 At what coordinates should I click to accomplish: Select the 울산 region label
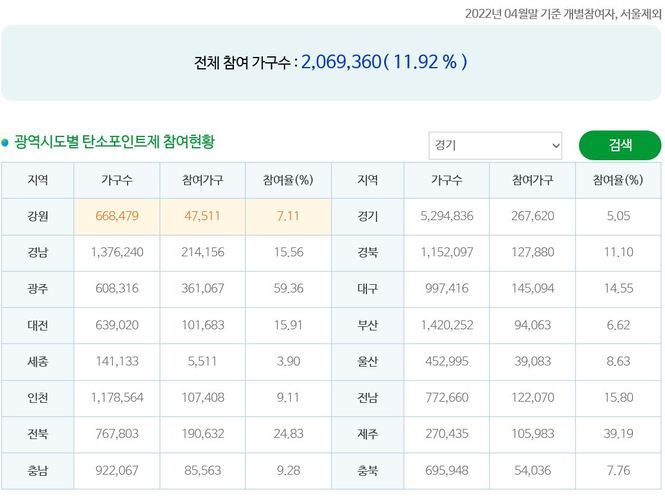click(x=367, y=362)
